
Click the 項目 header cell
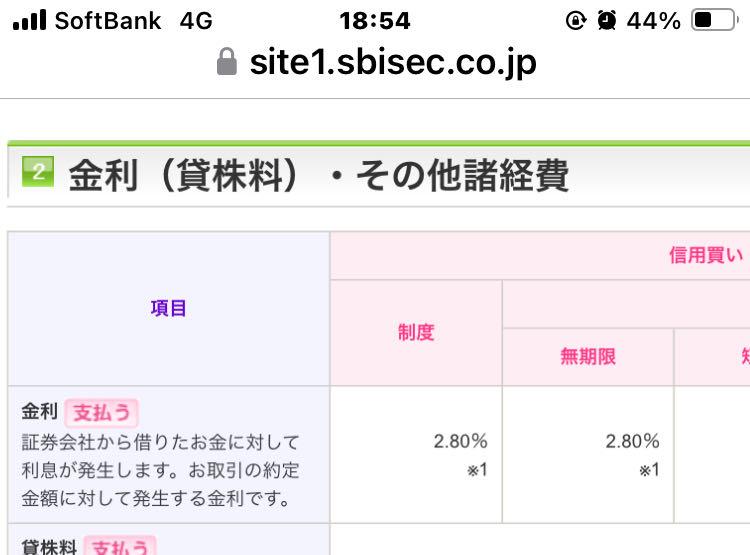click(x=169, y=308)
